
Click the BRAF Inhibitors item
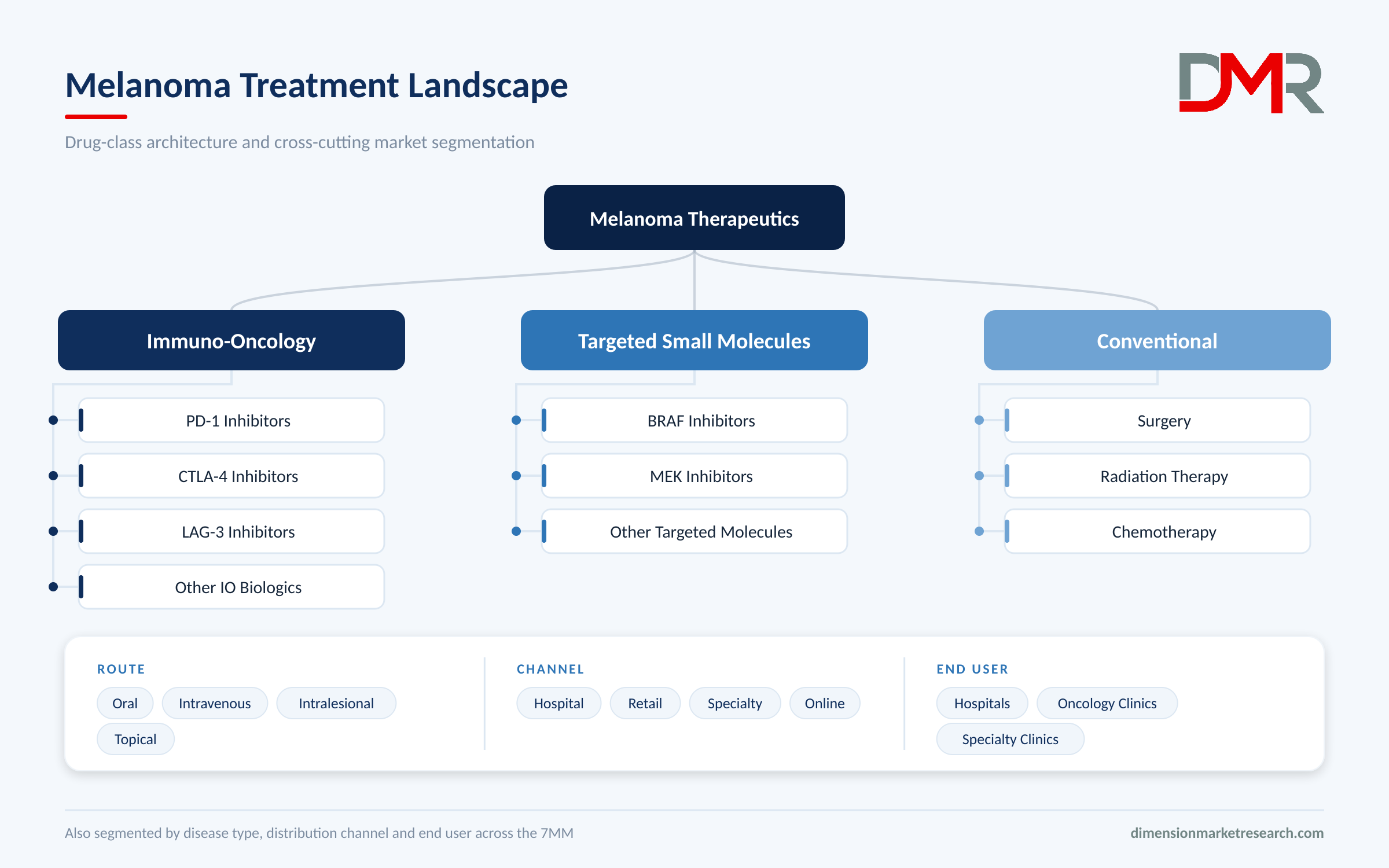[x=694, y=420]
